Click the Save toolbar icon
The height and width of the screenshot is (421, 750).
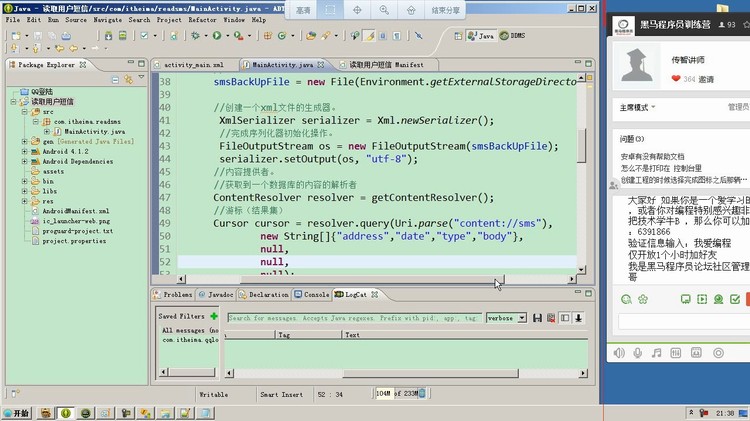(38, 36)
